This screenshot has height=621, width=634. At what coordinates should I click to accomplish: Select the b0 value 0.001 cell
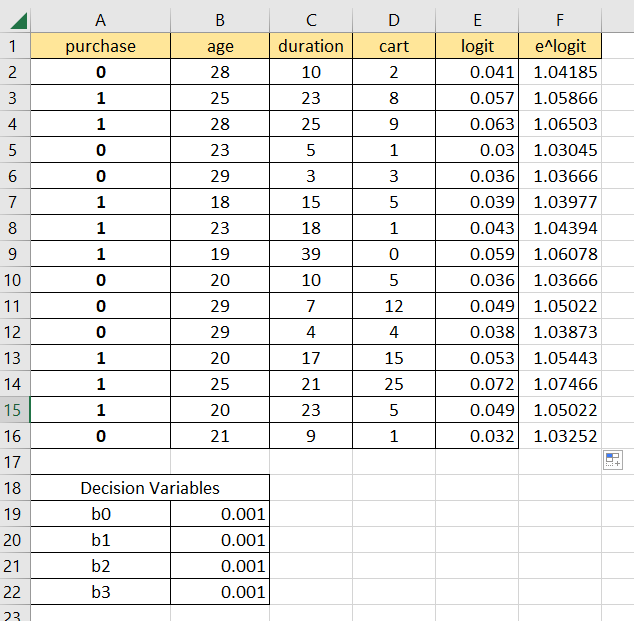pos(220,514)
